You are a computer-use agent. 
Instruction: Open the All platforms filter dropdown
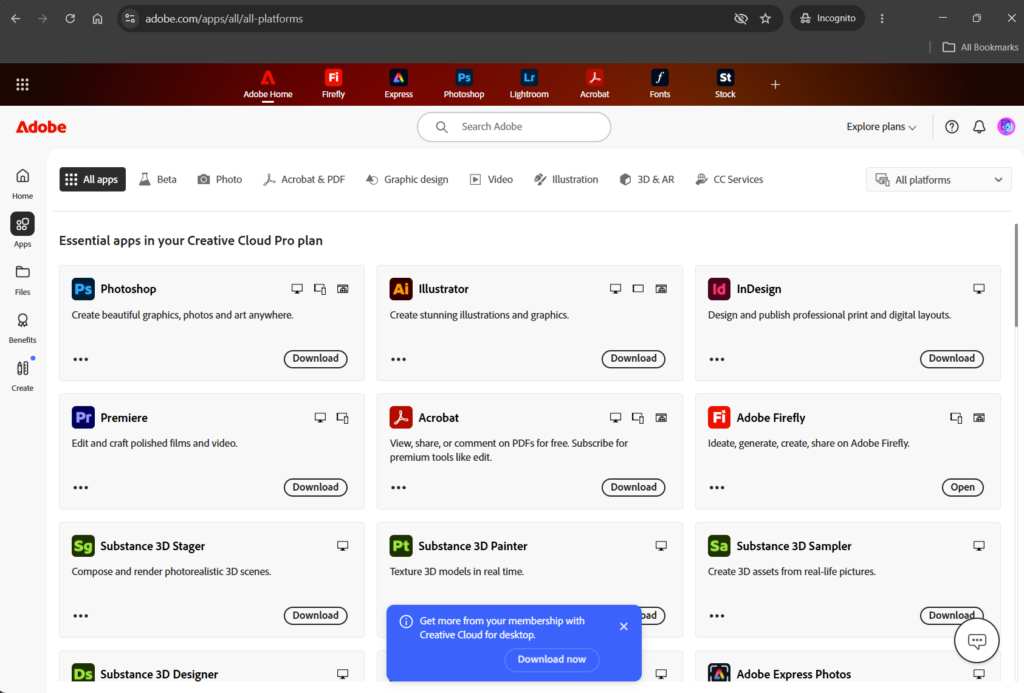(938, 180)
